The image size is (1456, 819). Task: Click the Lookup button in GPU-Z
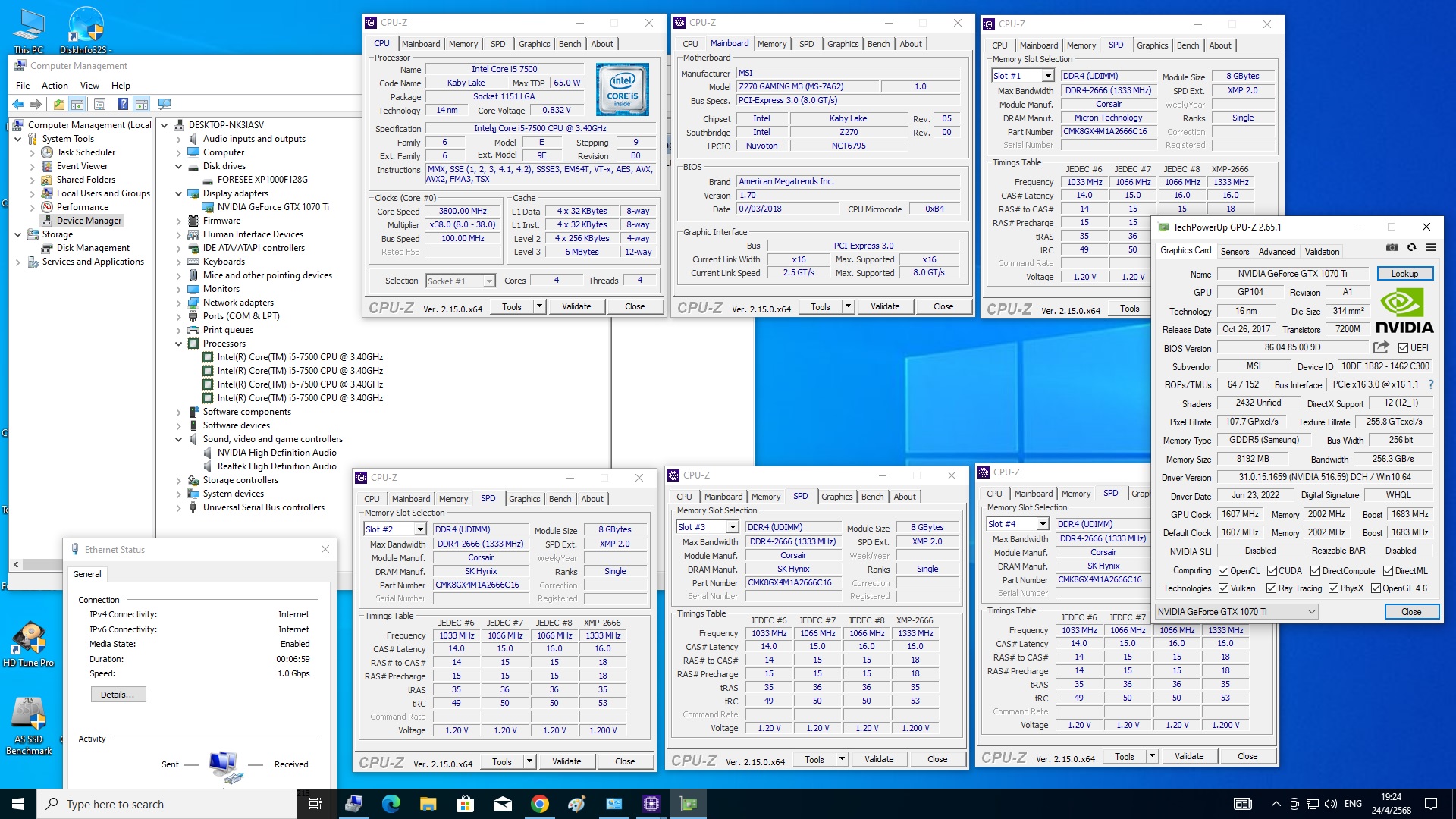(1404, 274)
